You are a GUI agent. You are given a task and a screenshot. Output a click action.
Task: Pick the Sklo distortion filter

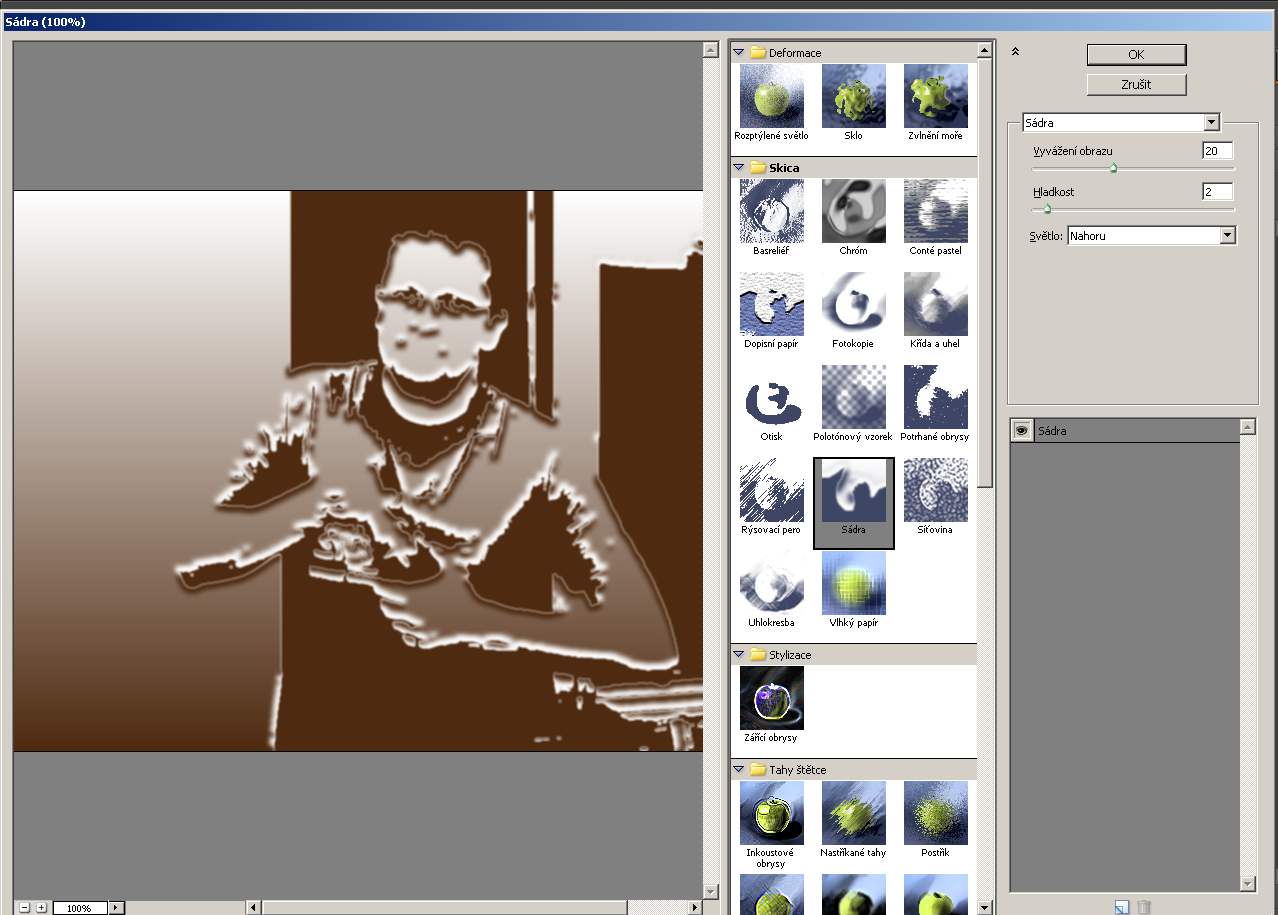click(x=853, y=96)
